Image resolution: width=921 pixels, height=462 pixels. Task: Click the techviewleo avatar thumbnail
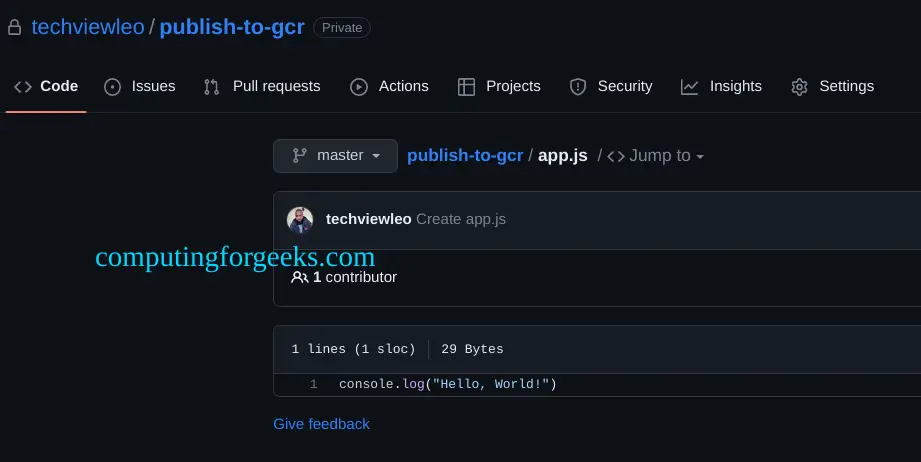coord(300,220)
